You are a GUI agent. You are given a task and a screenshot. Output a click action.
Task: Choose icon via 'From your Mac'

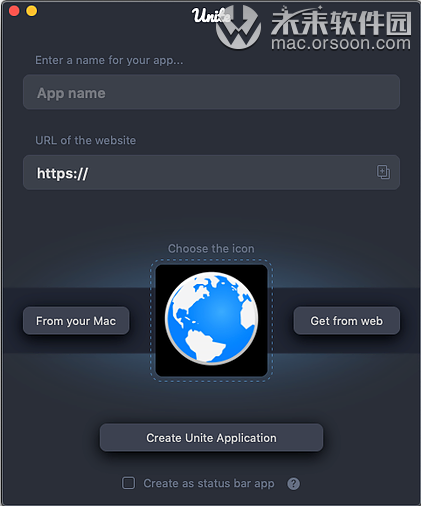coord(76,321)
